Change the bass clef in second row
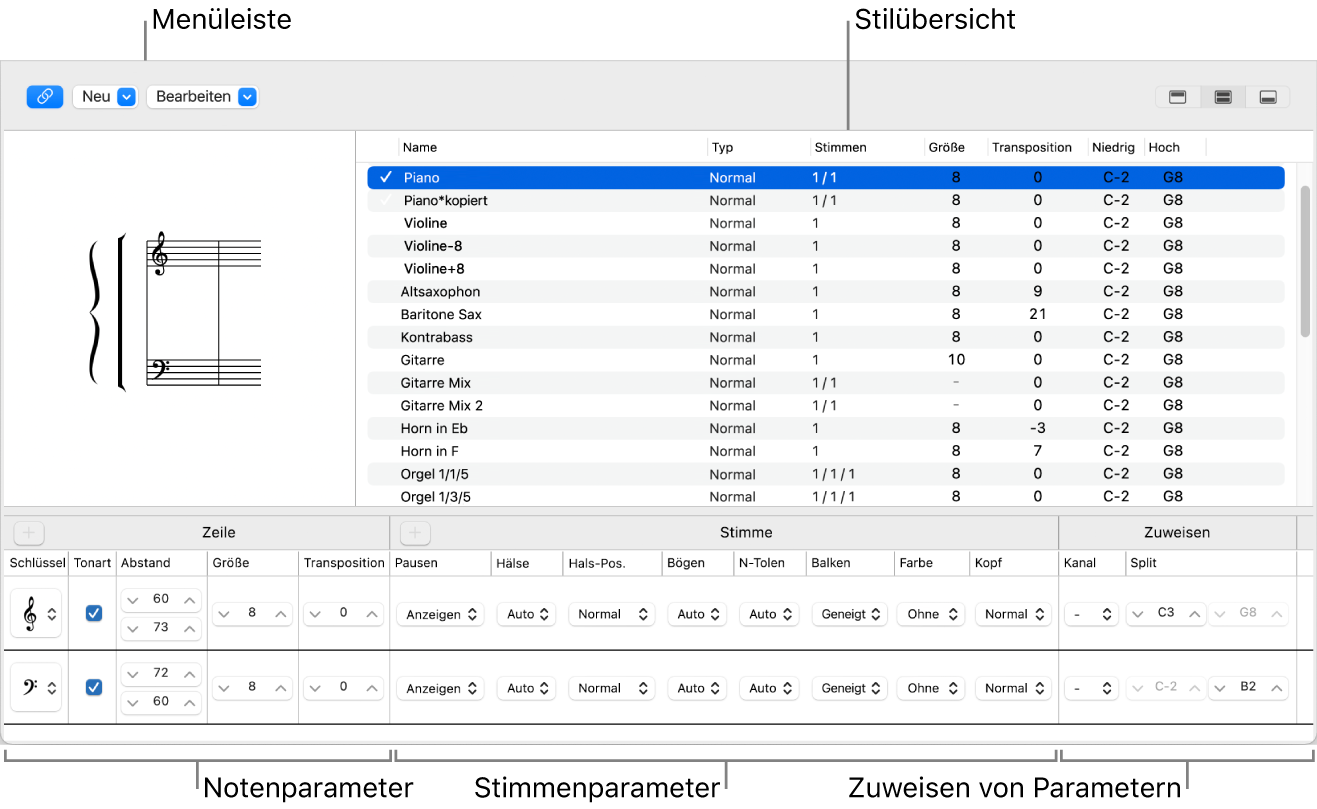The height and width of the screenshot is (809, 1317). click(36, 688)
